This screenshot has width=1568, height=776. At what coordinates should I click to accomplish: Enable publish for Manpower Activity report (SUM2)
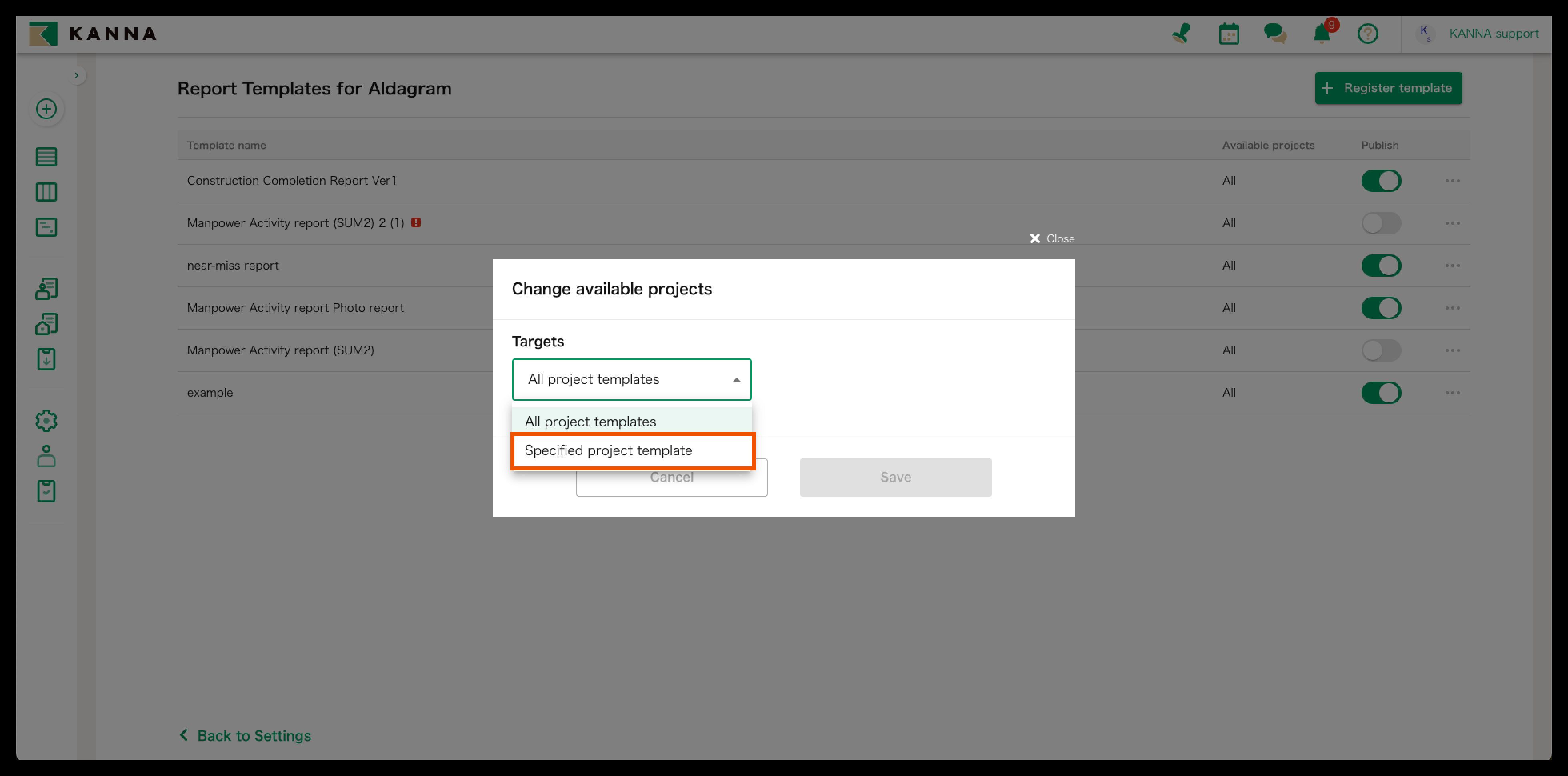[x=1380, y=350]
